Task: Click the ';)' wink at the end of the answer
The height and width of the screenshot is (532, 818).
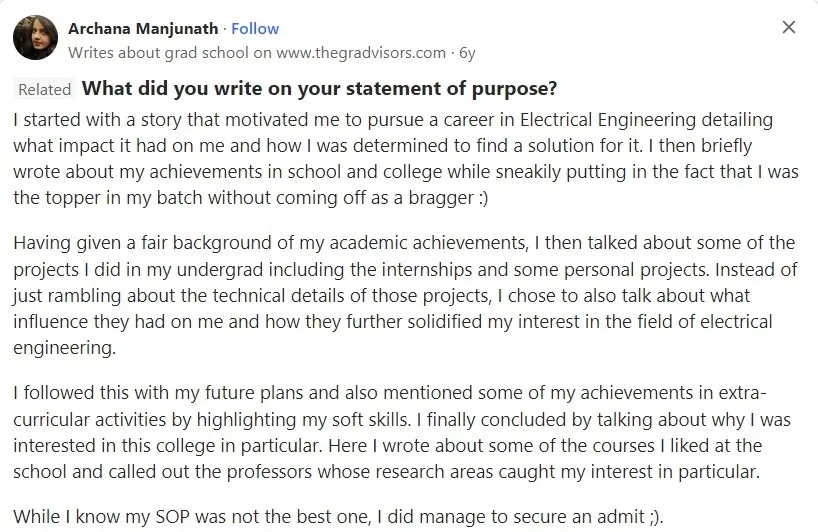Action: tap(655, 517)
